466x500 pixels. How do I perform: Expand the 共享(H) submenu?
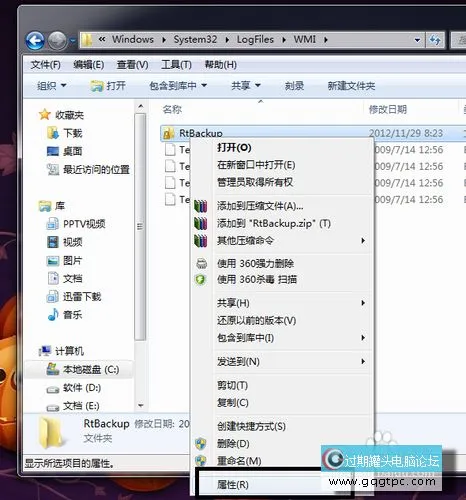283,303
